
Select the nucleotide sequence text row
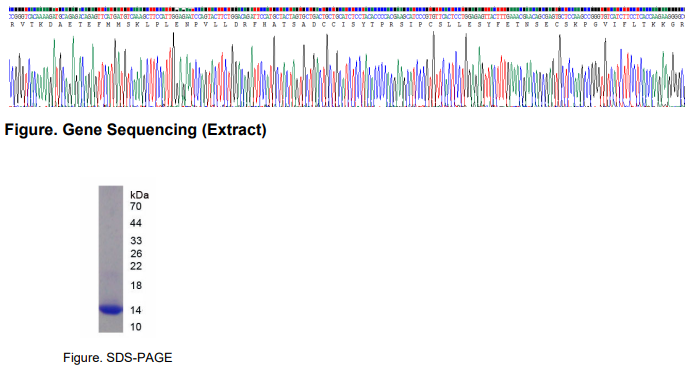pos(346,16)
